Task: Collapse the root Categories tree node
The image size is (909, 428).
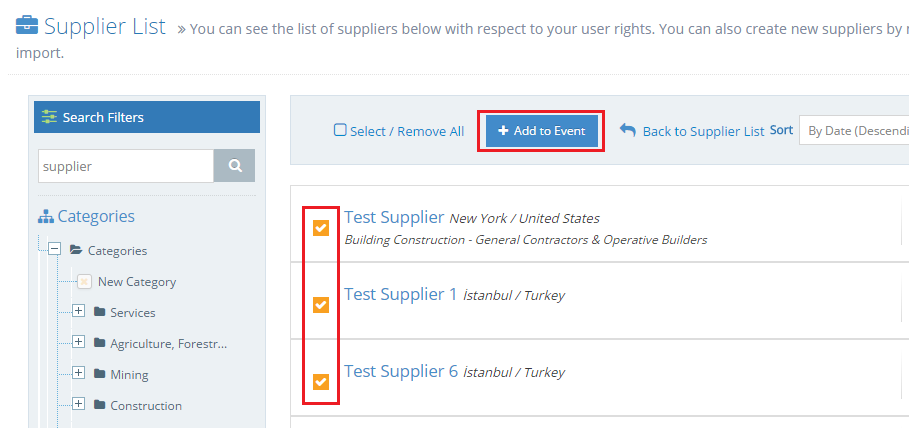Action: (54, 249)
